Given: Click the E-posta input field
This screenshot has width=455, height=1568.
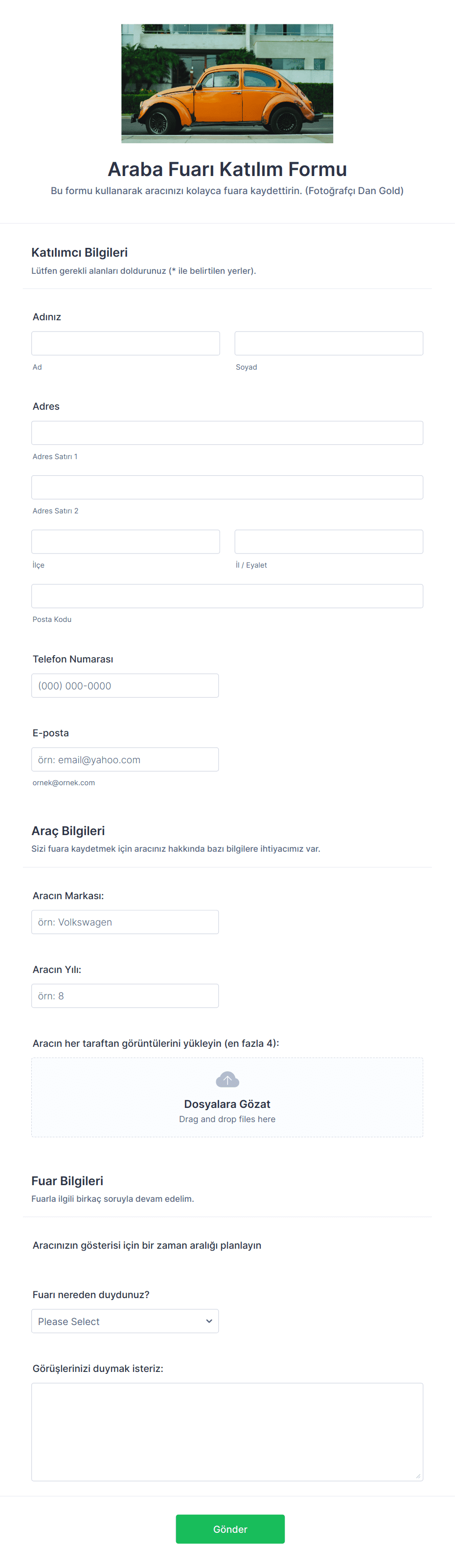Looking at the screenshot, I should click(125, 759).
